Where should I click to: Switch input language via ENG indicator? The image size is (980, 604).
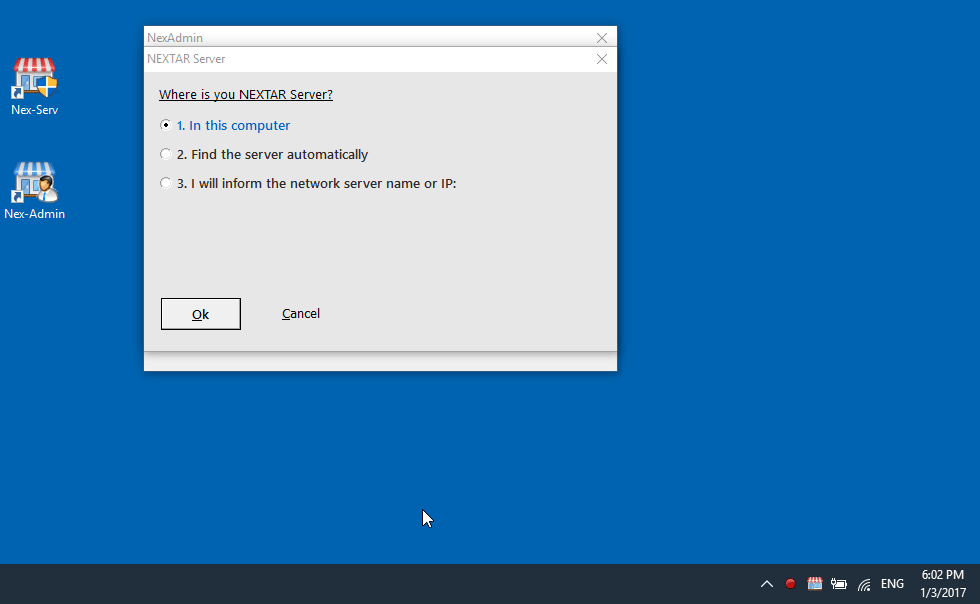click(x=892, y=584)
